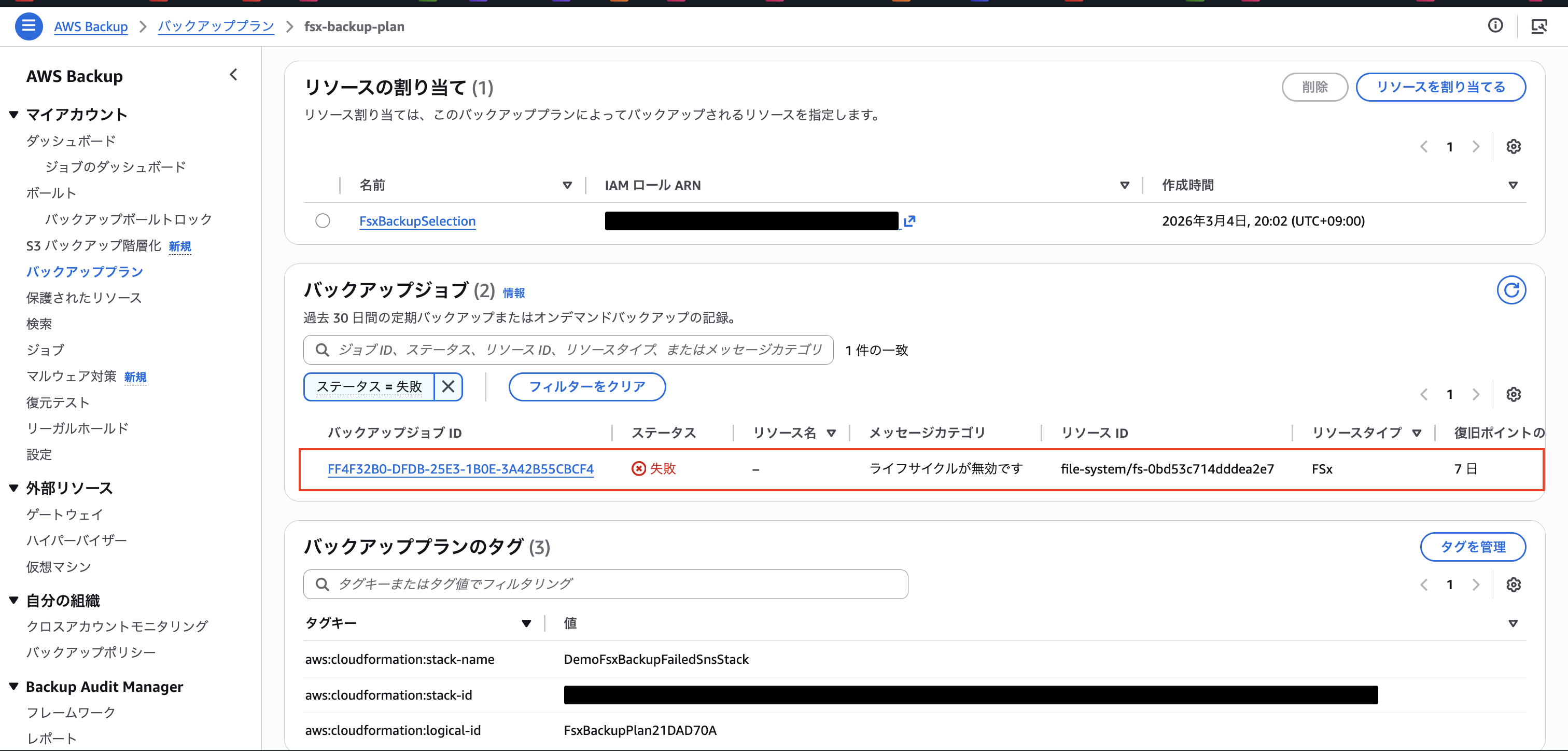Click the リソースを割り当てる button
This screenshot has height=751, width=1568.
(1440, 87)
